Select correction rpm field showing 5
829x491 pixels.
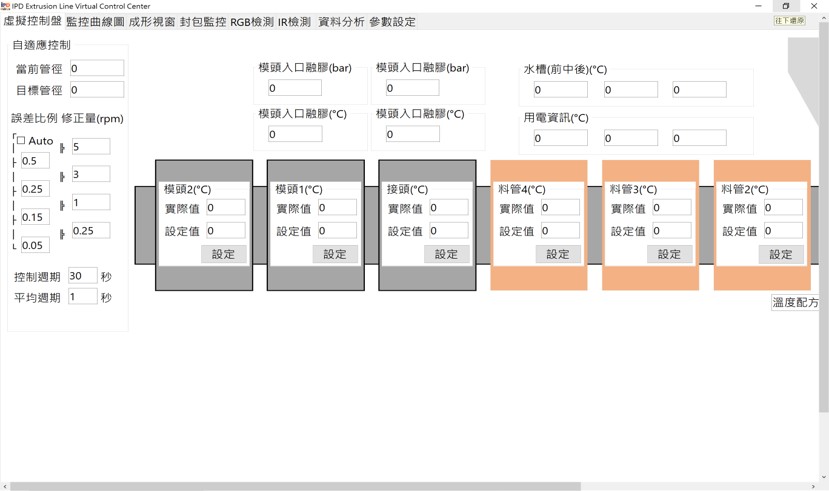91,146
